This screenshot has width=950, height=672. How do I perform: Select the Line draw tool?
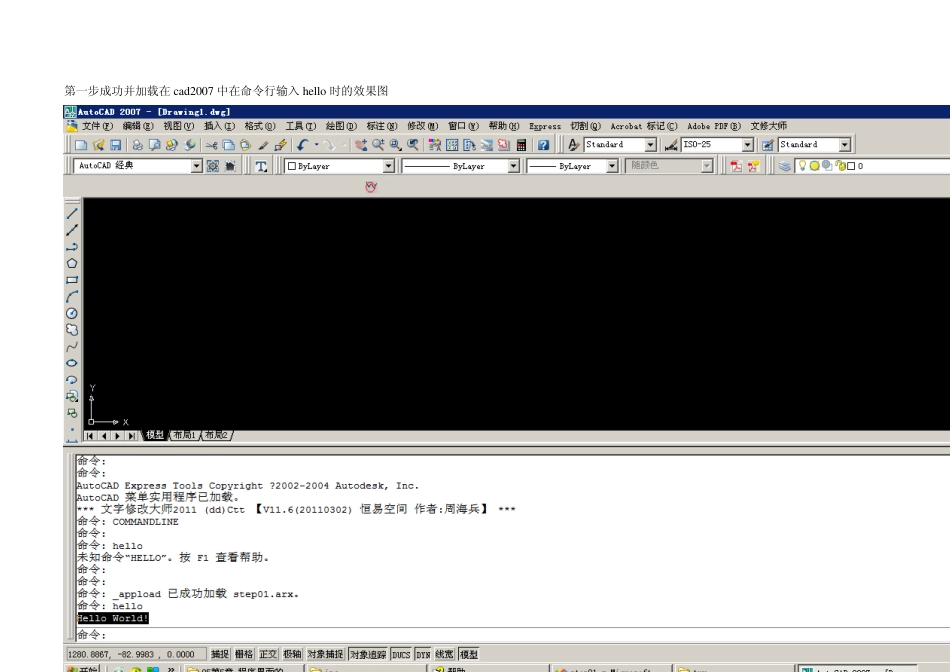click(x=71, y=213)
